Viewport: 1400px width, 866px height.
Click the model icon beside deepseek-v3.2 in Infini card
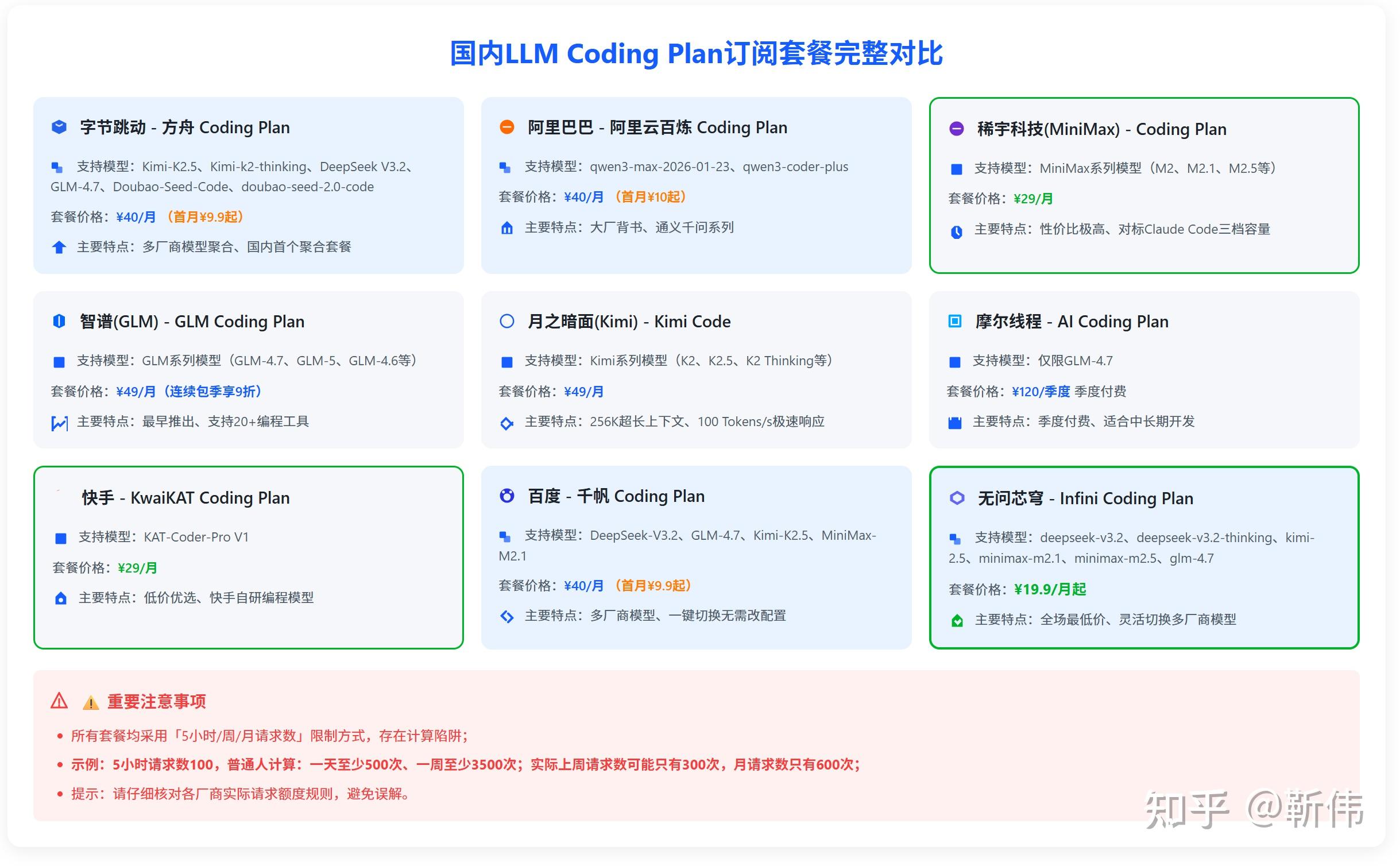click(x=955, y=539)
